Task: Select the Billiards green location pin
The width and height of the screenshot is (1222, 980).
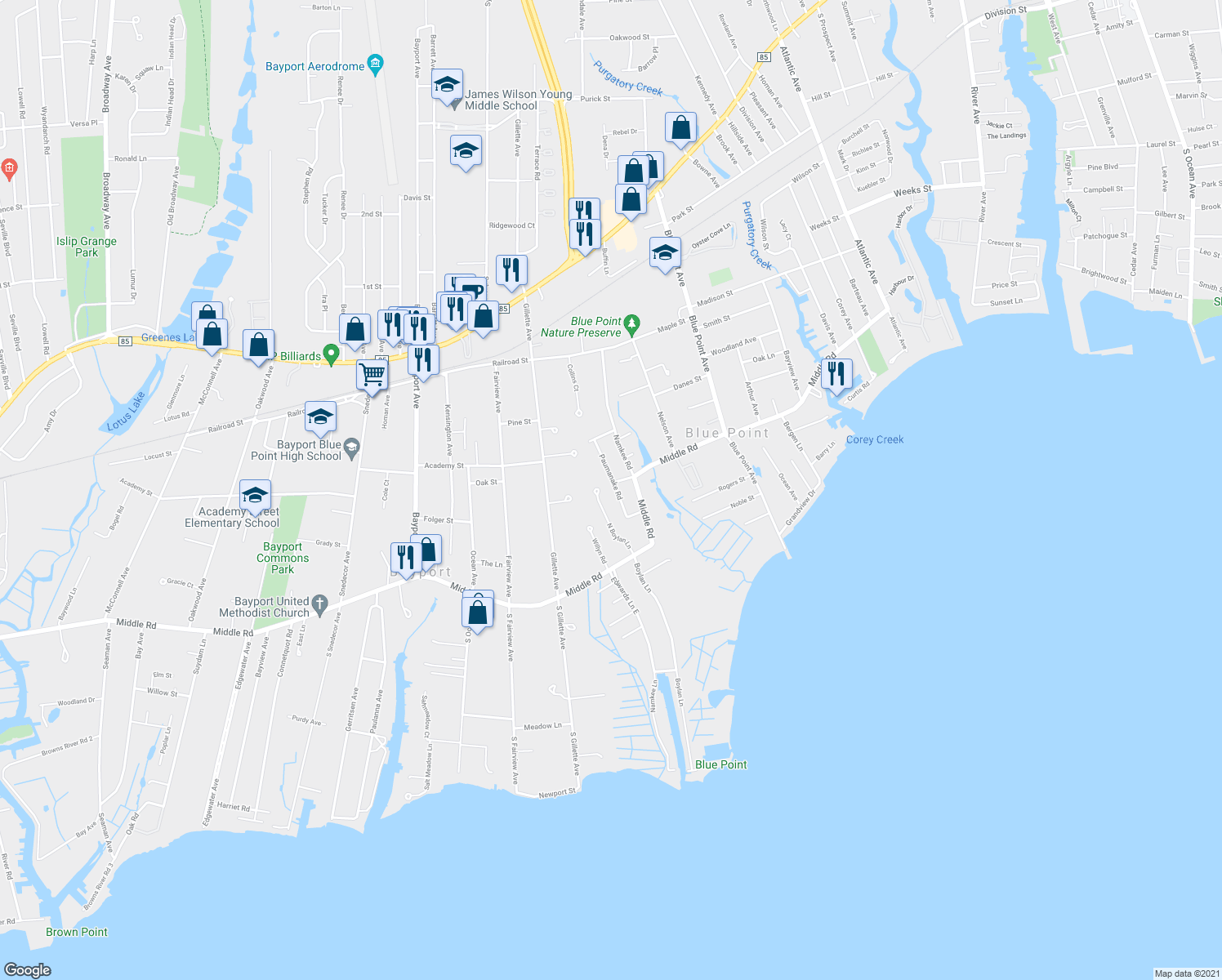Action: [x=331, y=354]
